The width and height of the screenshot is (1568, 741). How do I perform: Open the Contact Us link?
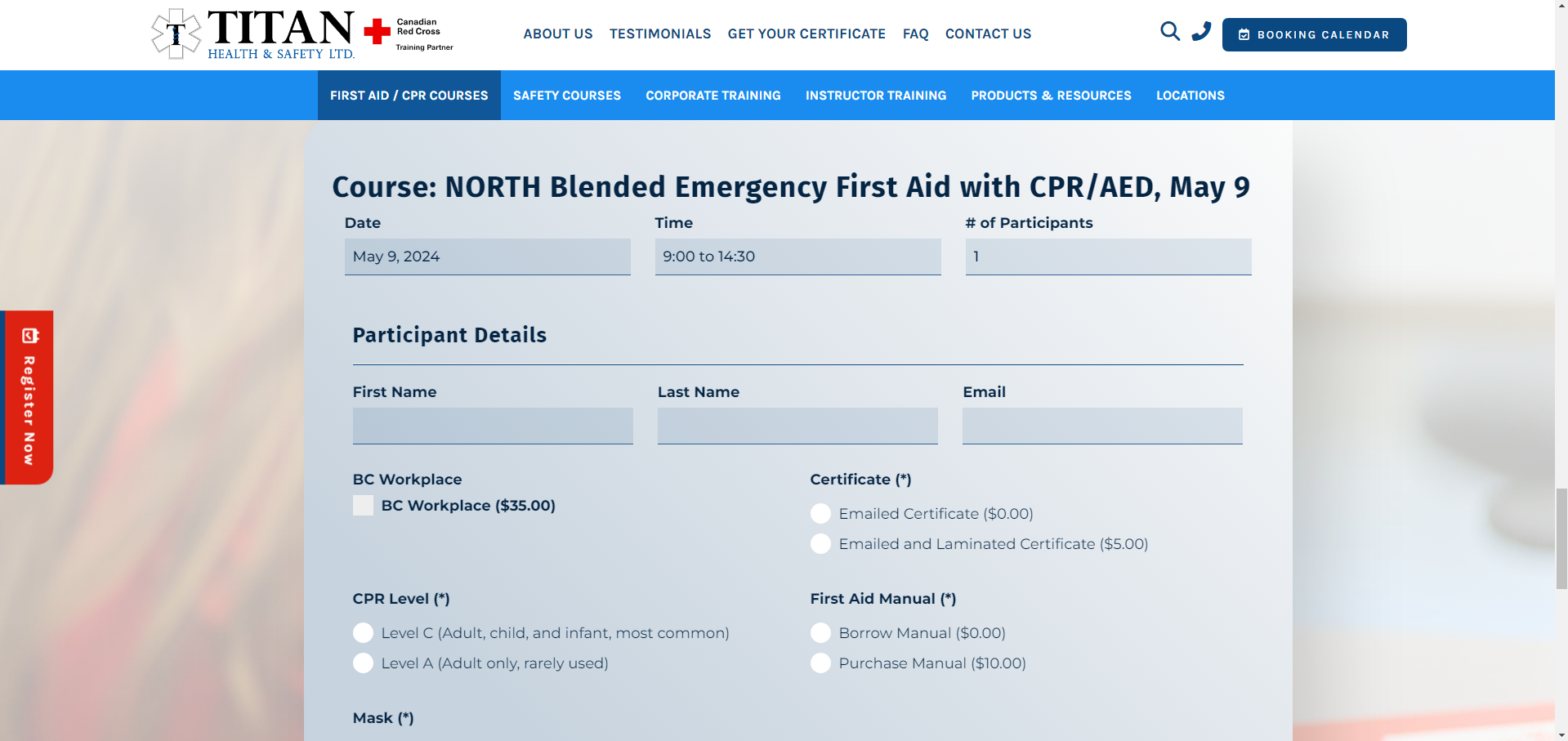tap(988, 33)
